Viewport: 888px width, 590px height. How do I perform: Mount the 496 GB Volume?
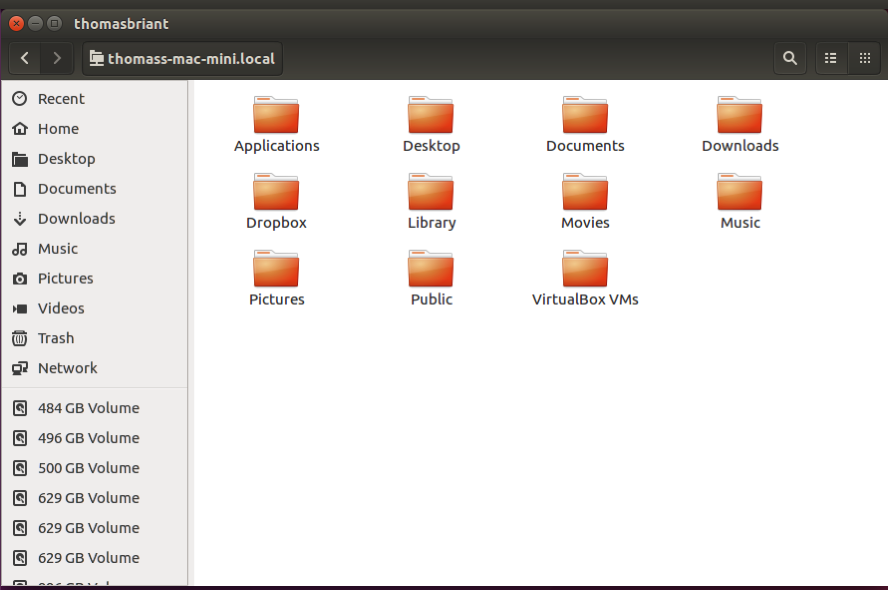click(95, 438)
